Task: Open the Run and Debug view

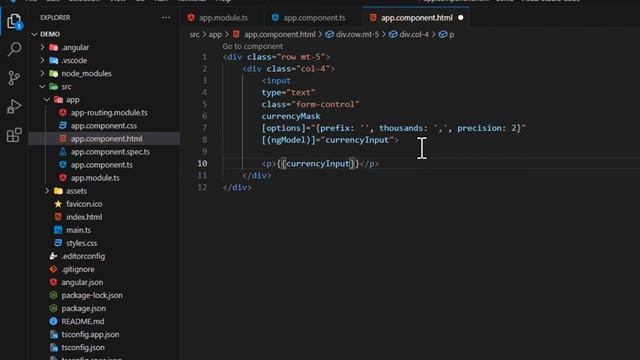Action: [14, 106]
